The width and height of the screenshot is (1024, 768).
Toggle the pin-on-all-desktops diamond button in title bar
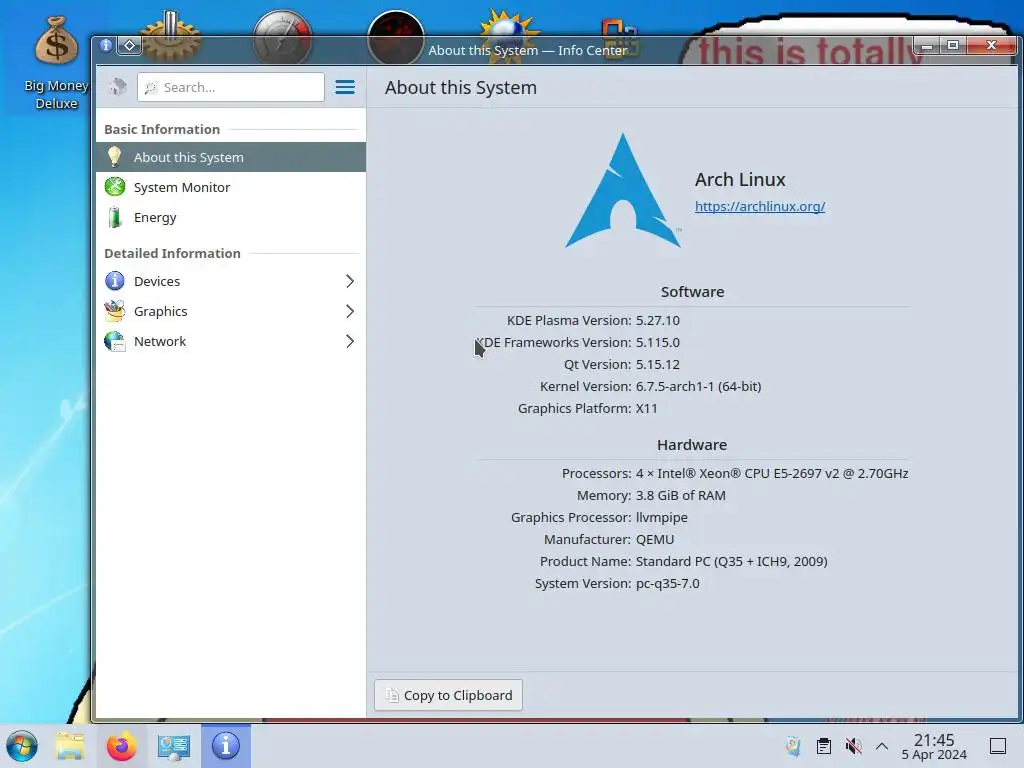tap(130, 46)
